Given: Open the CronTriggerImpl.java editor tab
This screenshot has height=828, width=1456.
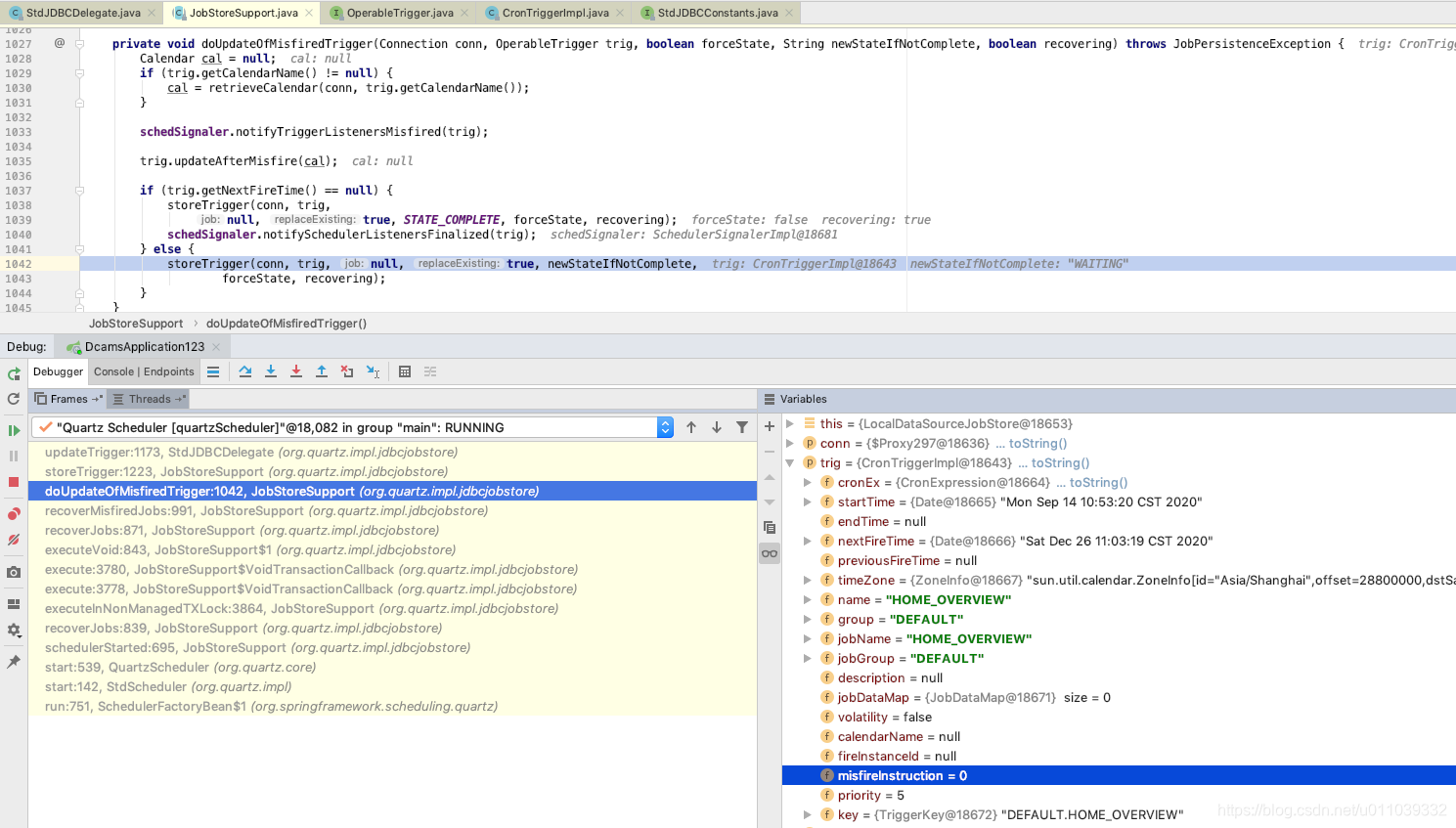Looking at the screenshot, I should point(555,13).
